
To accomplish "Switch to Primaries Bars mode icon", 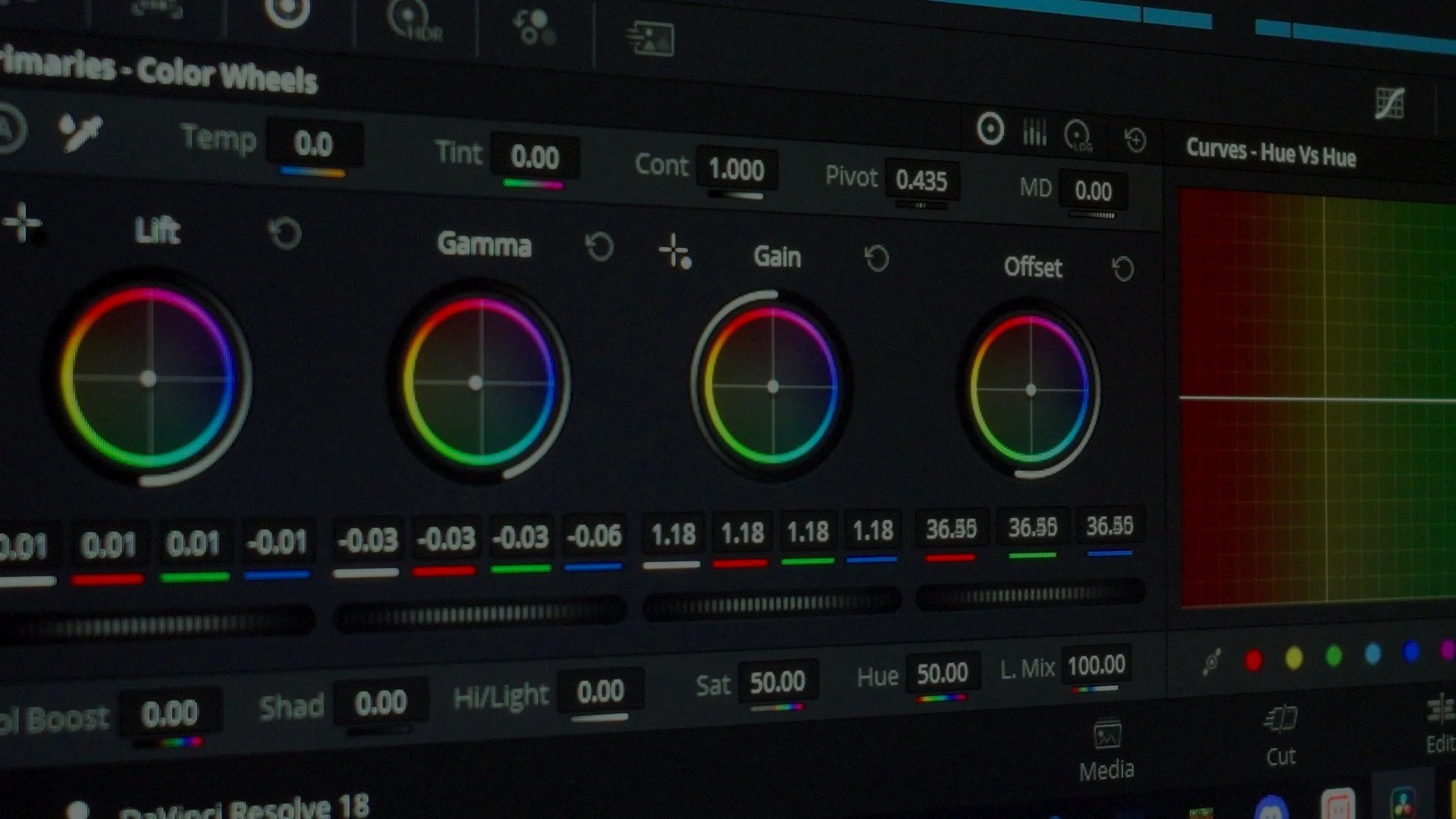I will (x=1034, y=133).
